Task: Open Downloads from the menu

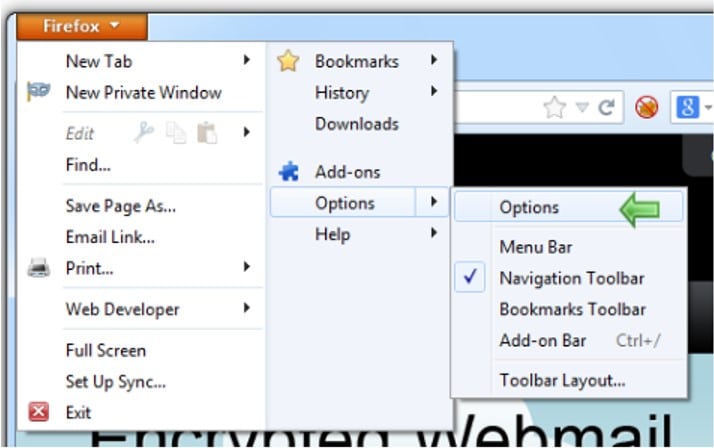Action: pos(357,124)
